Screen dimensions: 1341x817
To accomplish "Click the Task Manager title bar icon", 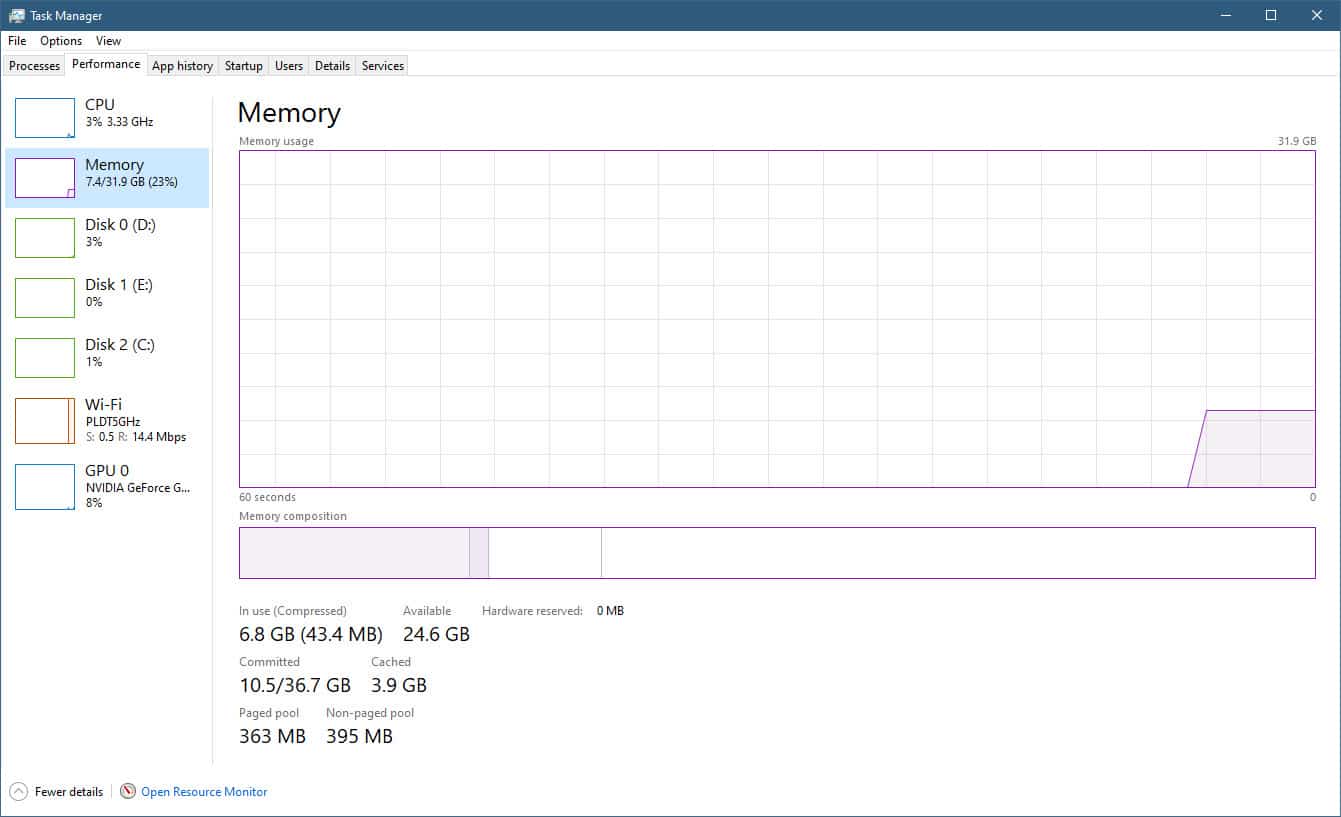I will [16, 15].
